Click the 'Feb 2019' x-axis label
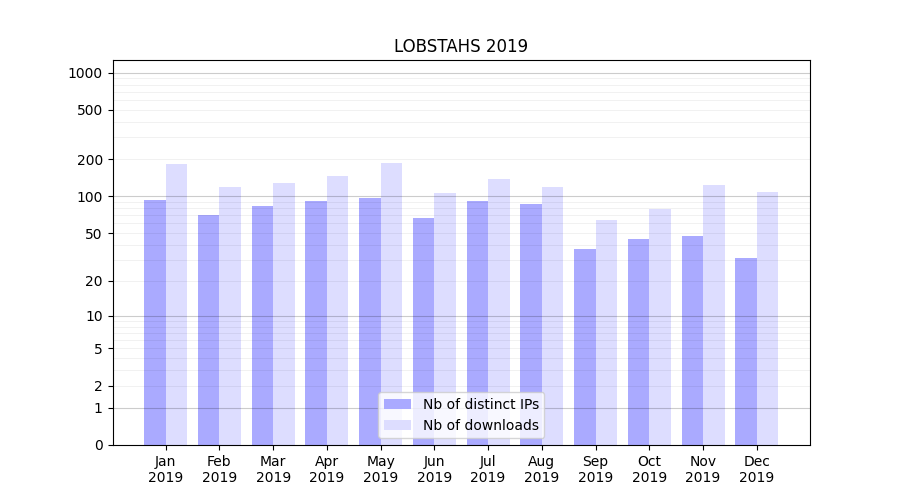Viewport: 900px width, 500px height. coord(219,469)
